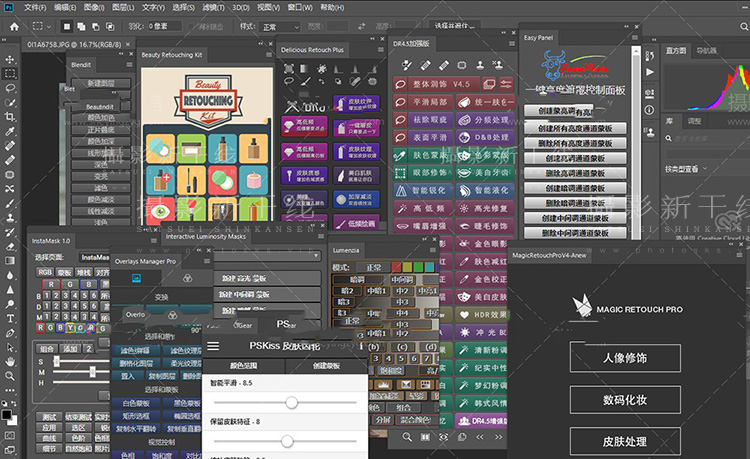Select the Eyedropper tool

(x=10, y=131)
